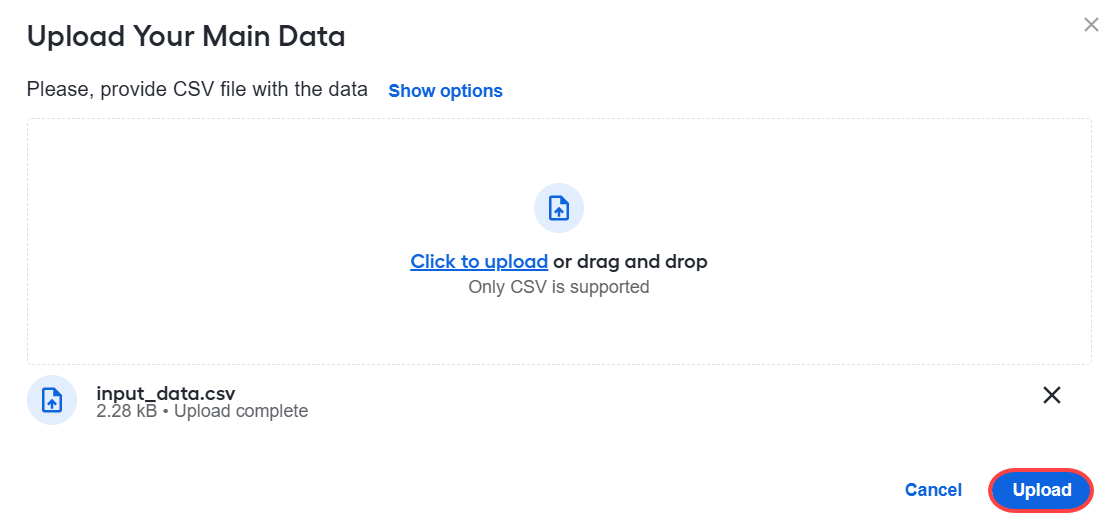Click the 2.28 kB file size label
Viewport: 1115px width, 525px height.
tap(127, 411)
